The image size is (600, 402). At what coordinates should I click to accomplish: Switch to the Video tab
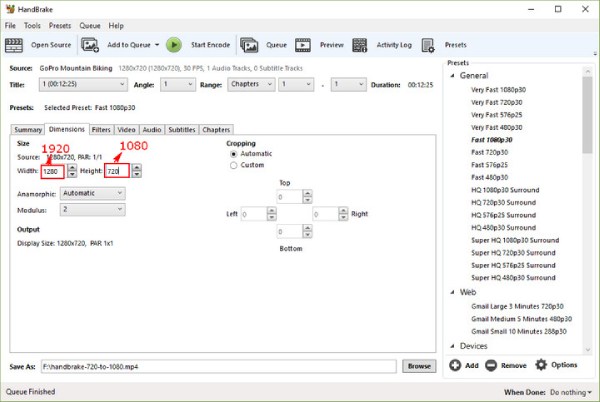(126, 130)
